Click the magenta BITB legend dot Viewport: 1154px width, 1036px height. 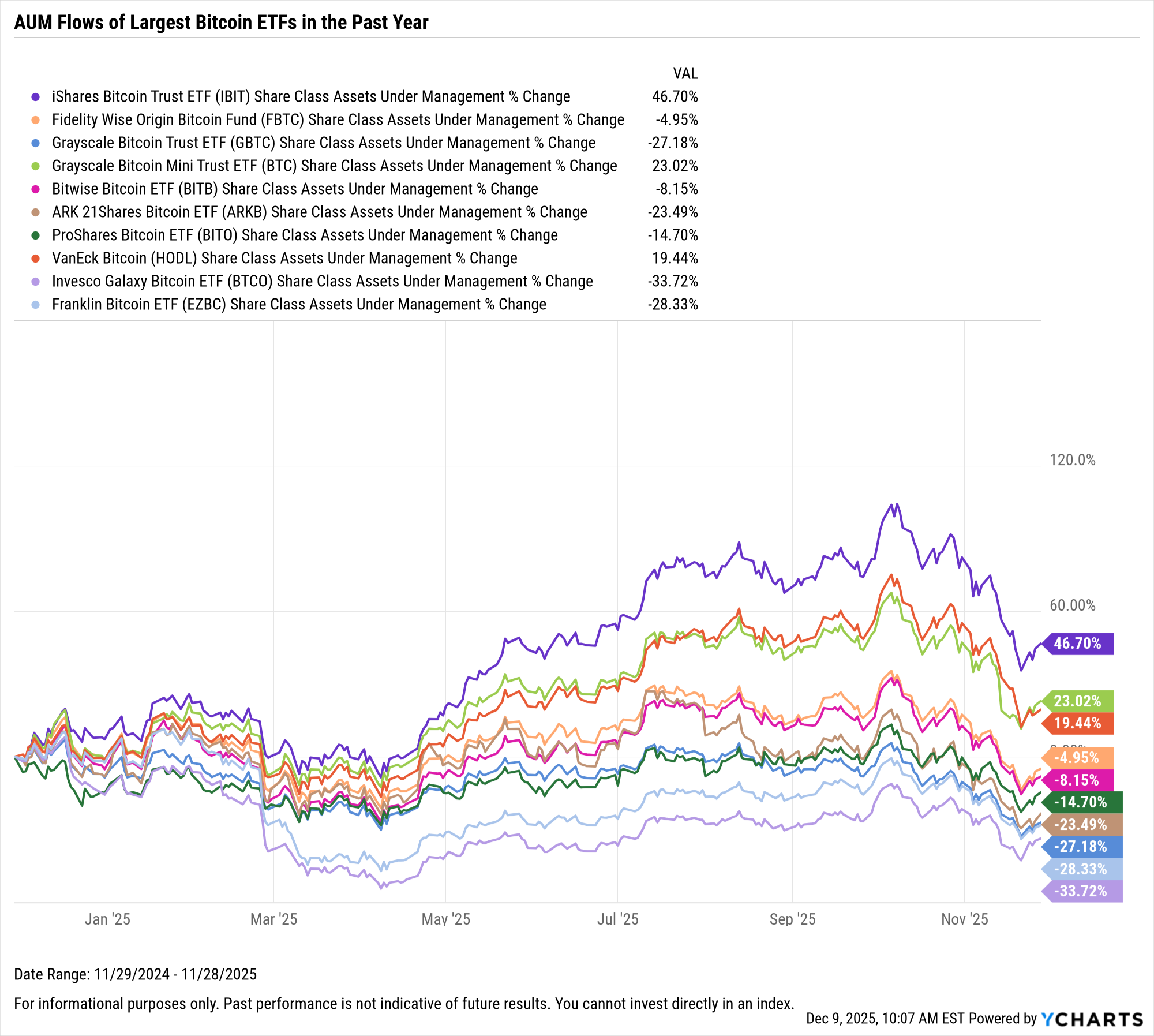[36, 189]
